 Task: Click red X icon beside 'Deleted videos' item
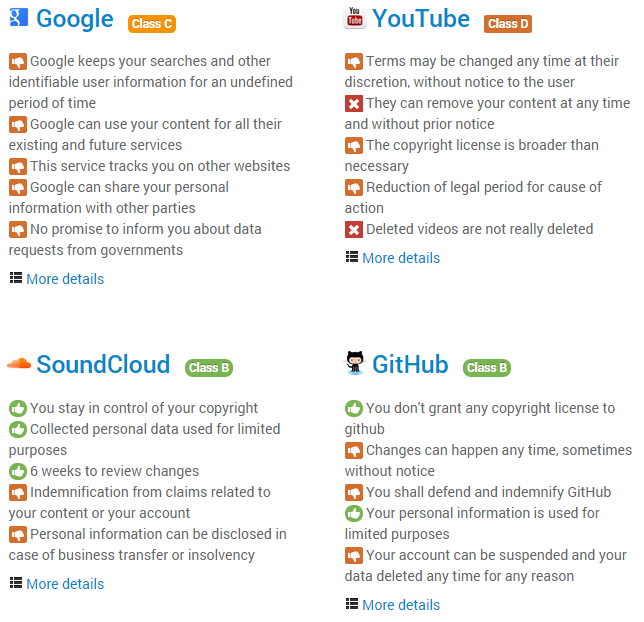(x=354, y=230)
